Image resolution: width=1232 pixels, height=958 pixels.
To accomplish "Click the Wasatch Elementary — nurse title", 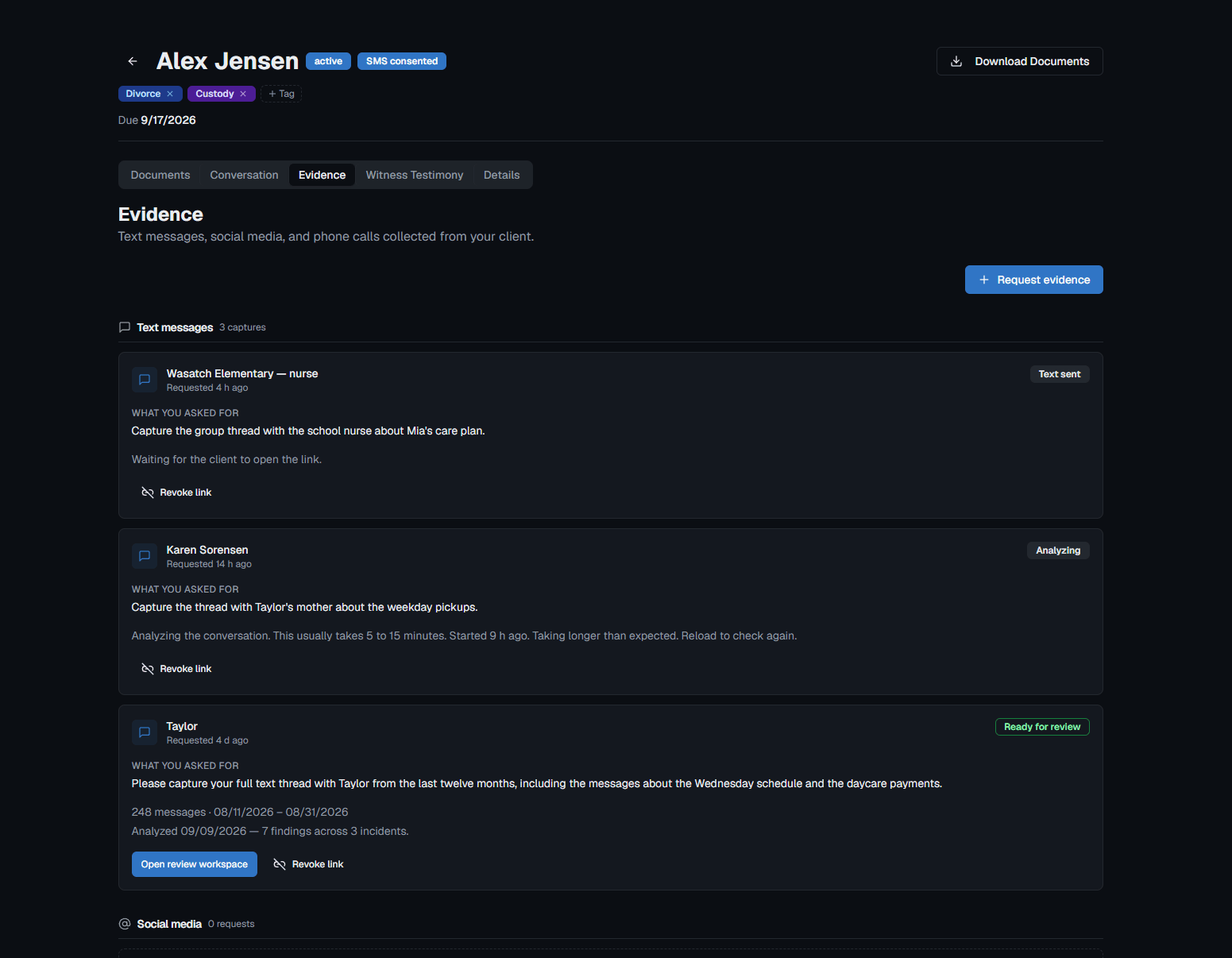I will coord(242,373).
